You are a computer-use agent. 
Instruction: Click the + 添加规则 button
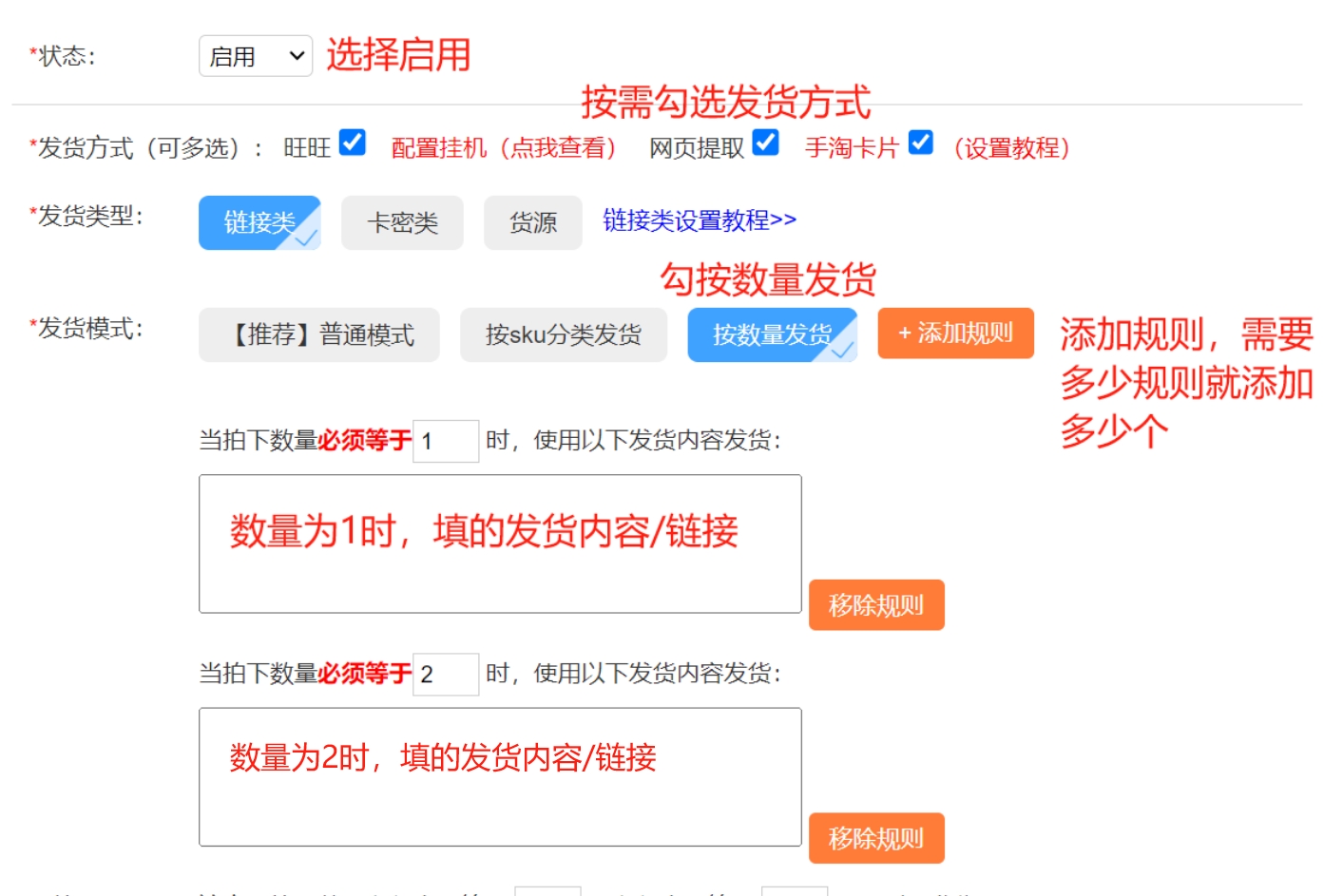pos(955,334)
